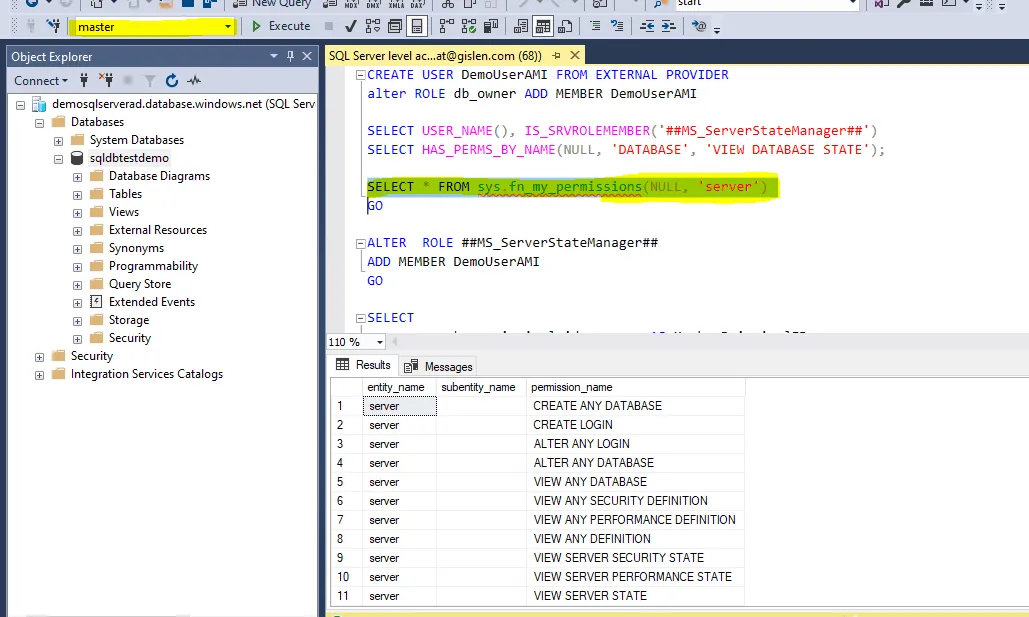The image size is (1029, 617).
Task: Select the SQL Server level access query tab
Action: click(x=435, y=56)
